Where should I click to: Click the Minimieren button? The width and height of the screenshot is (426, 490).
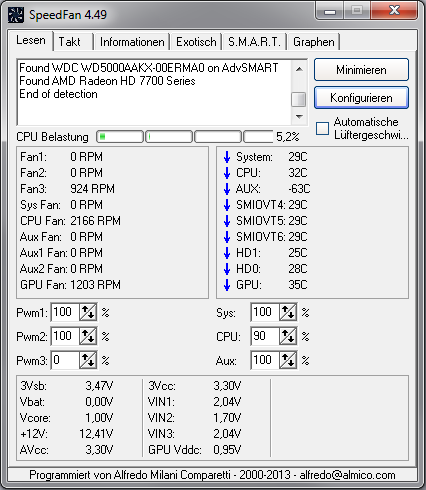pyautogui.click(x=361, y=70)
